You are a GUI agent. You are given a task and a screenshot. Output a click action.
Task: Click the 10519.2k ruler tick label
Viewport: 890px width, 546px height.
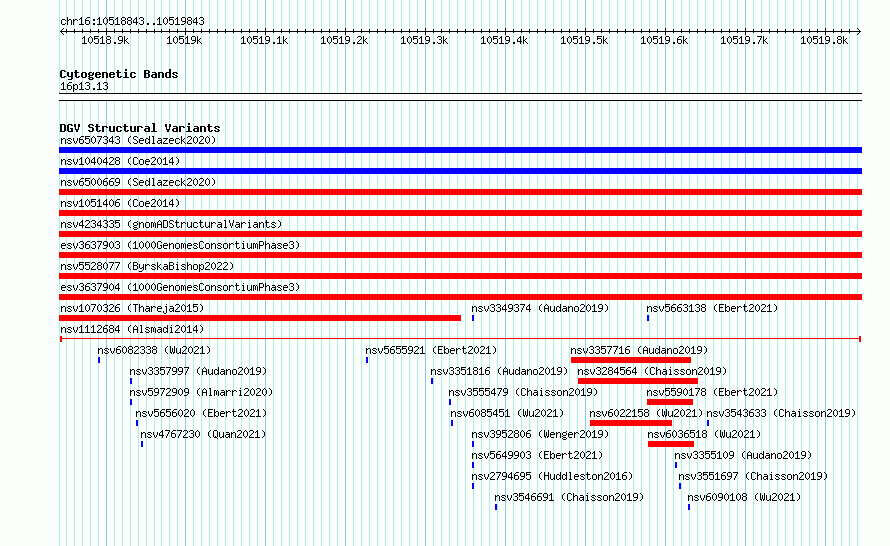(x=344, y=40)
